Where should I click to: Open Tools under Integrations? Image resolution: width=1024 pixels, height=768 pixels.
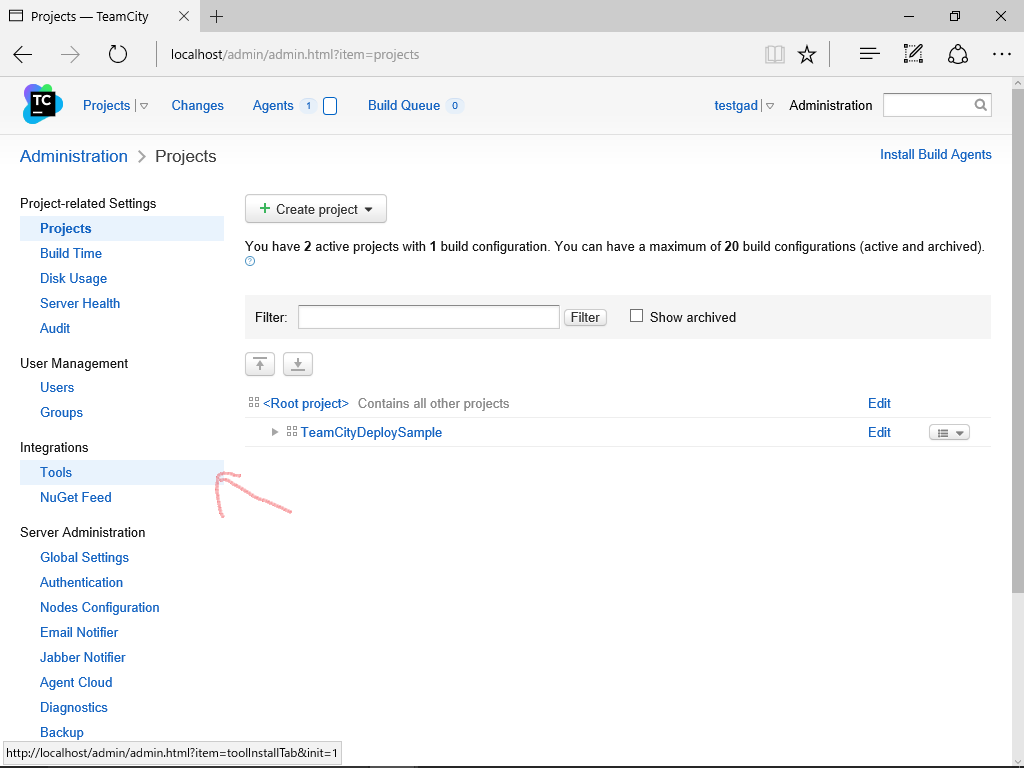pos(122,472)
